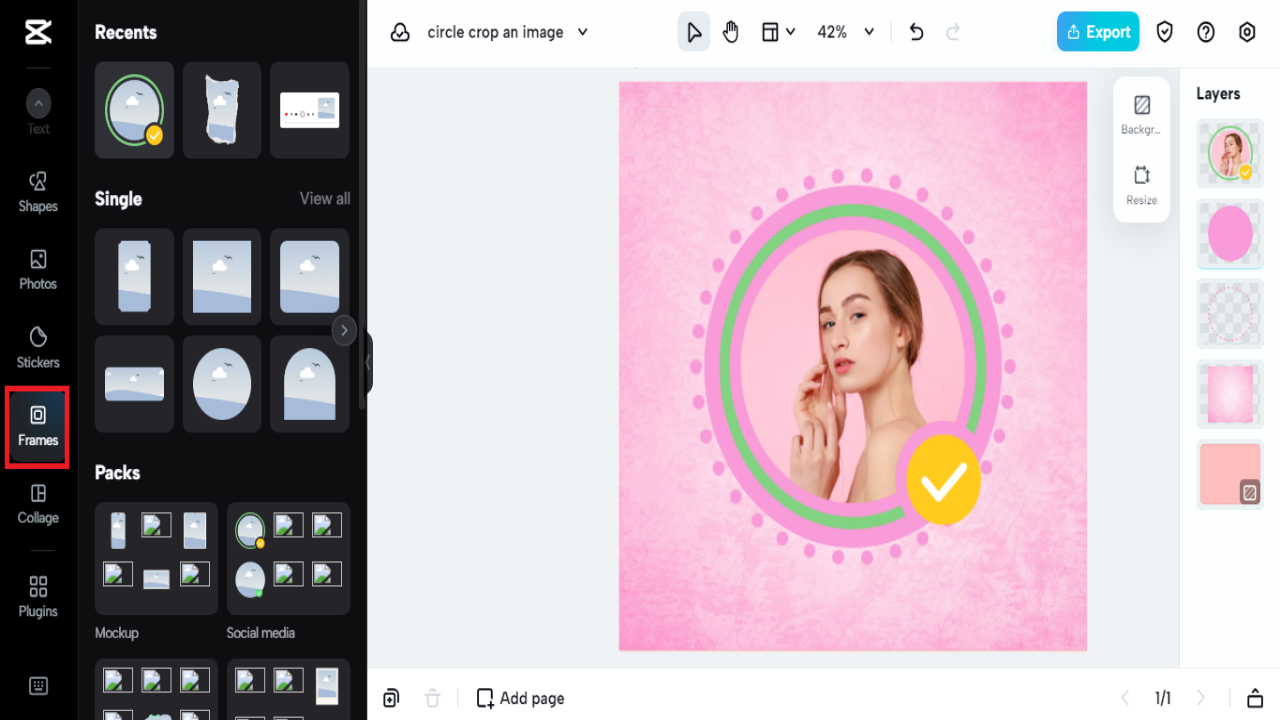Viewport: 1280px width, 720px height.
Task: Open the Plugins panel in sidebar
Action: coord(38,597)
